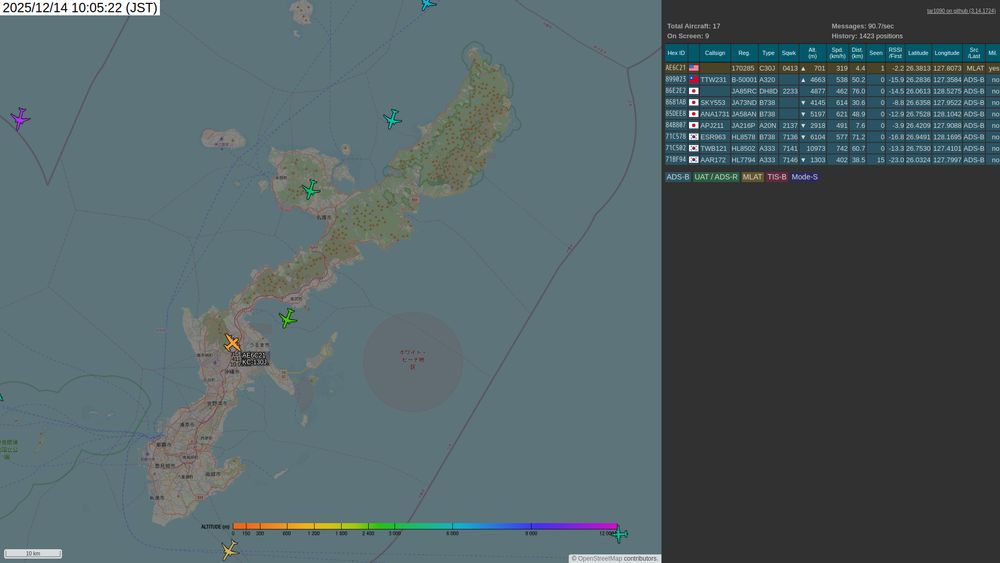Screen dimensions: 1000x563
Task: Click the altitude color legend bar
Action: (425, 526)
